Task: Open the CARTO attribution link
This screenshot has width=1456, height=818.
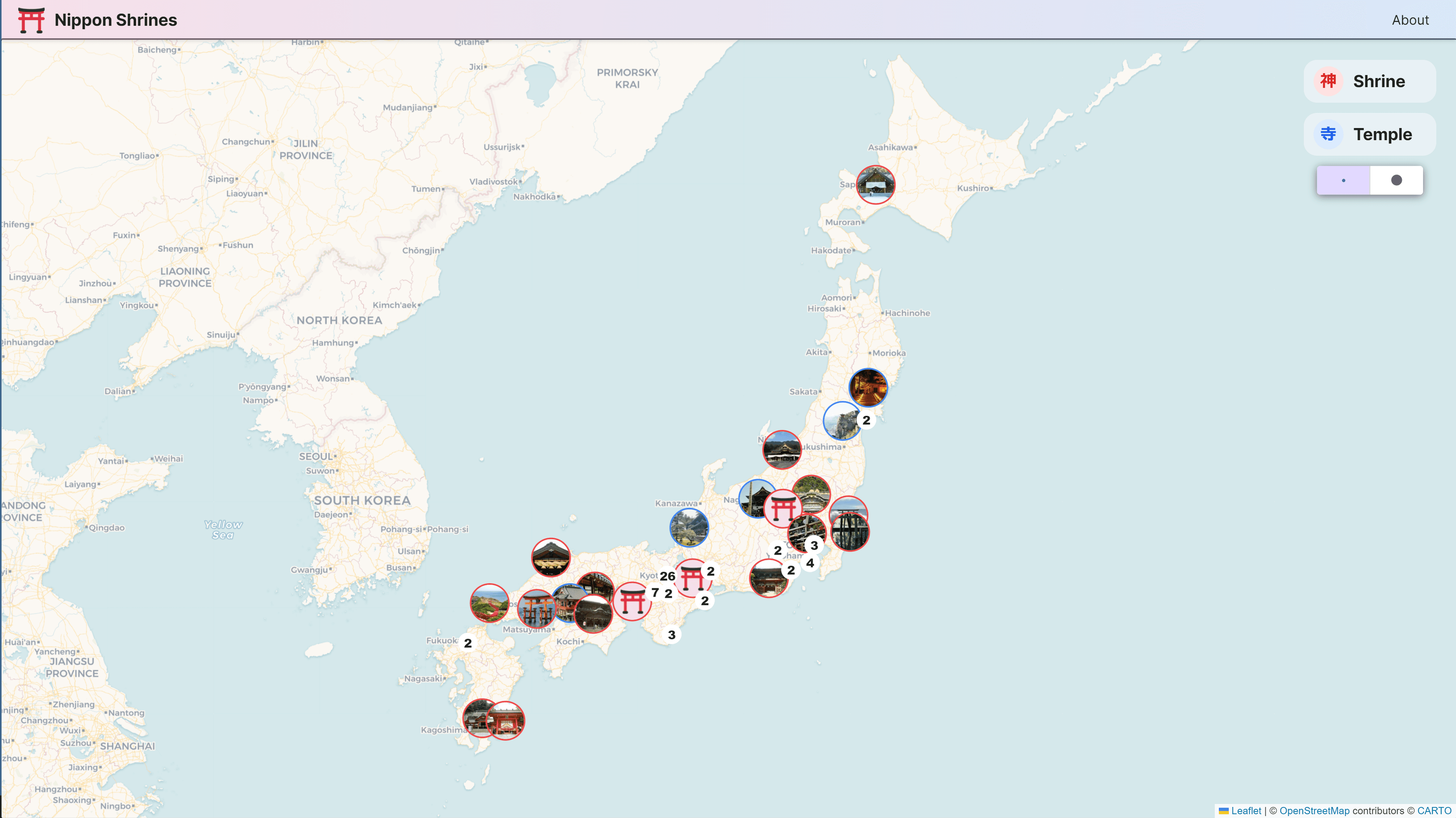Action: [x=1434, y=811]
